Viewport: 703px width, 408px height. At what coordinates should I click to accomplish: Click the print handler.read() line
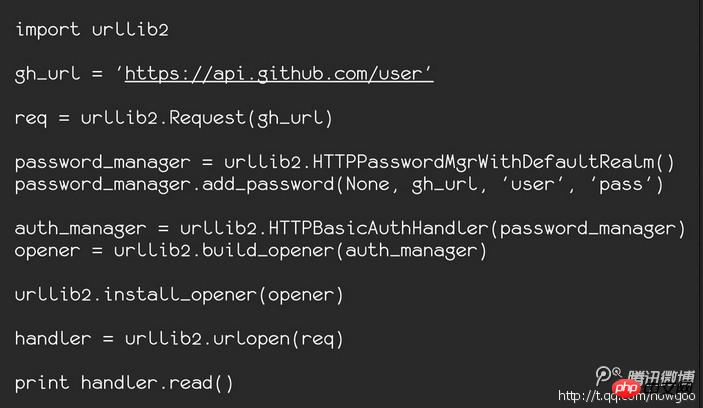tap(124, 383)
